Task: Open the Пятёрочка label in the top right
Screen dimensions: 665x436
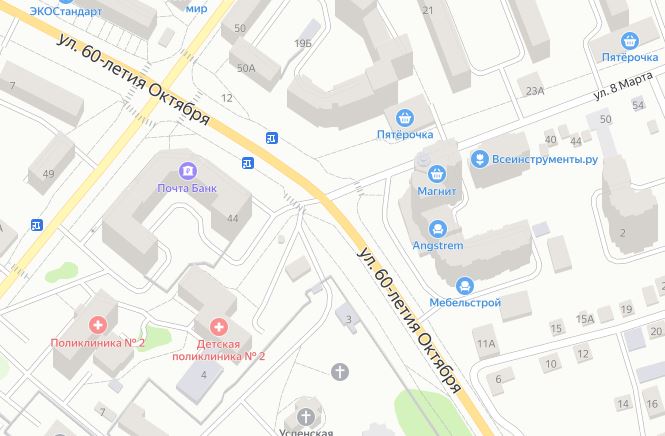Action: 630,57
